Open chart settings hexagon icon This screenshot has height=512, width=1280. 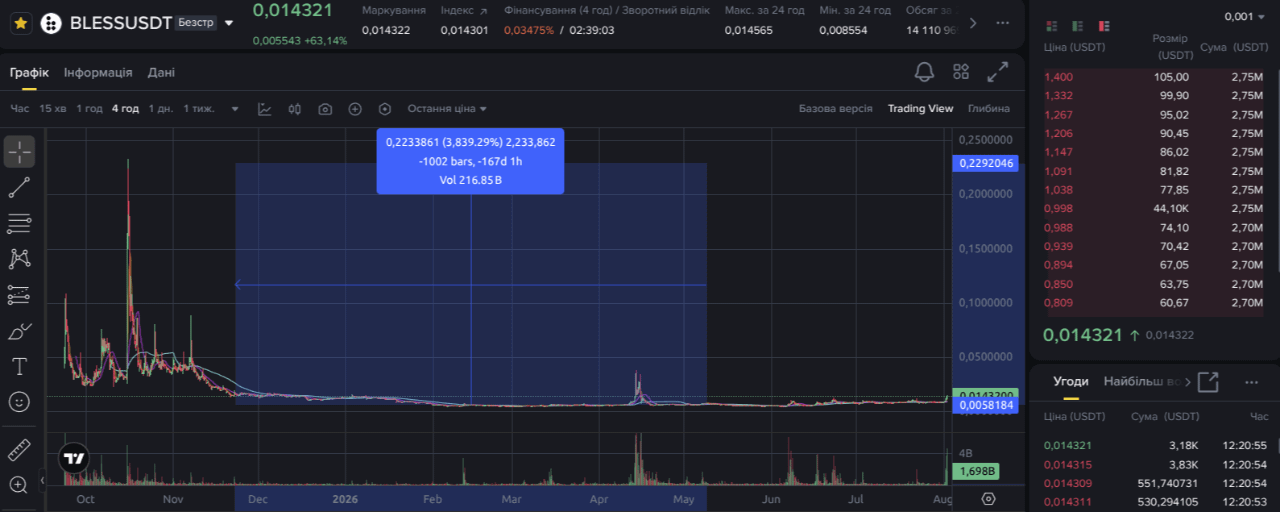pyautogui.click(x=385, y=109)
